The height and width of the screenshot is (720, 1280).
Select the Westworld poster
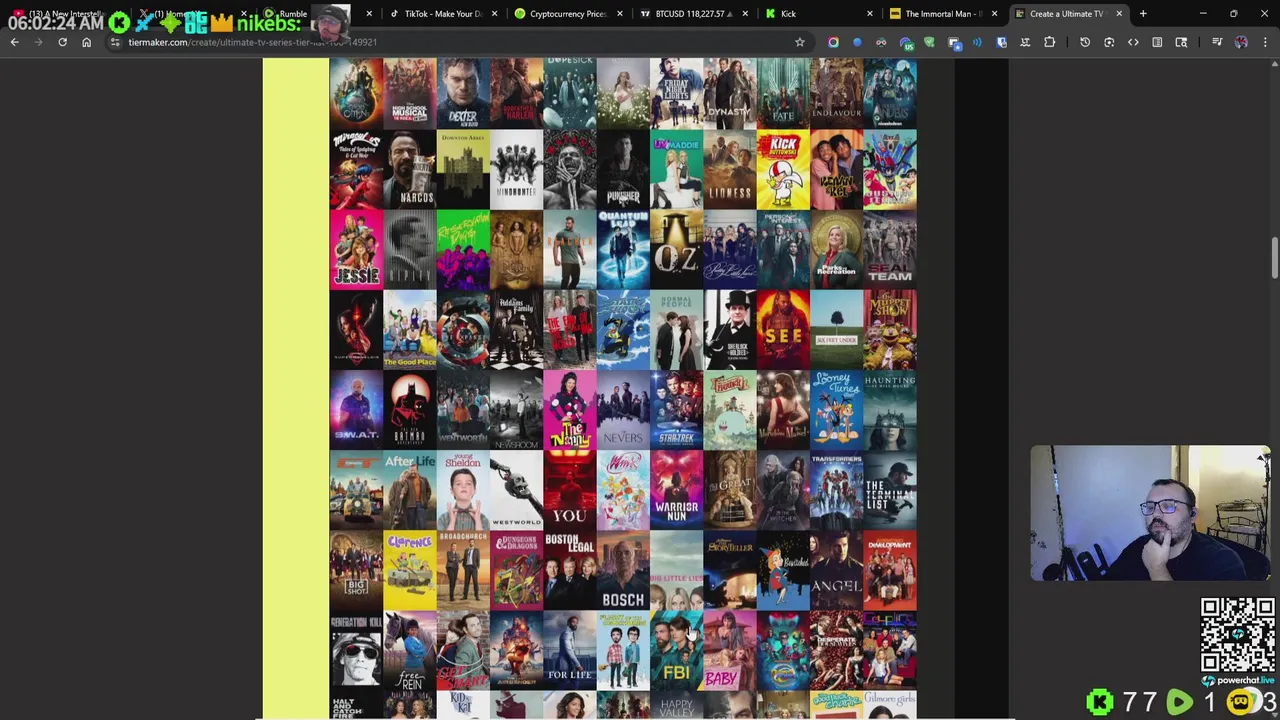pyautogui.click(x=517, y=490)
